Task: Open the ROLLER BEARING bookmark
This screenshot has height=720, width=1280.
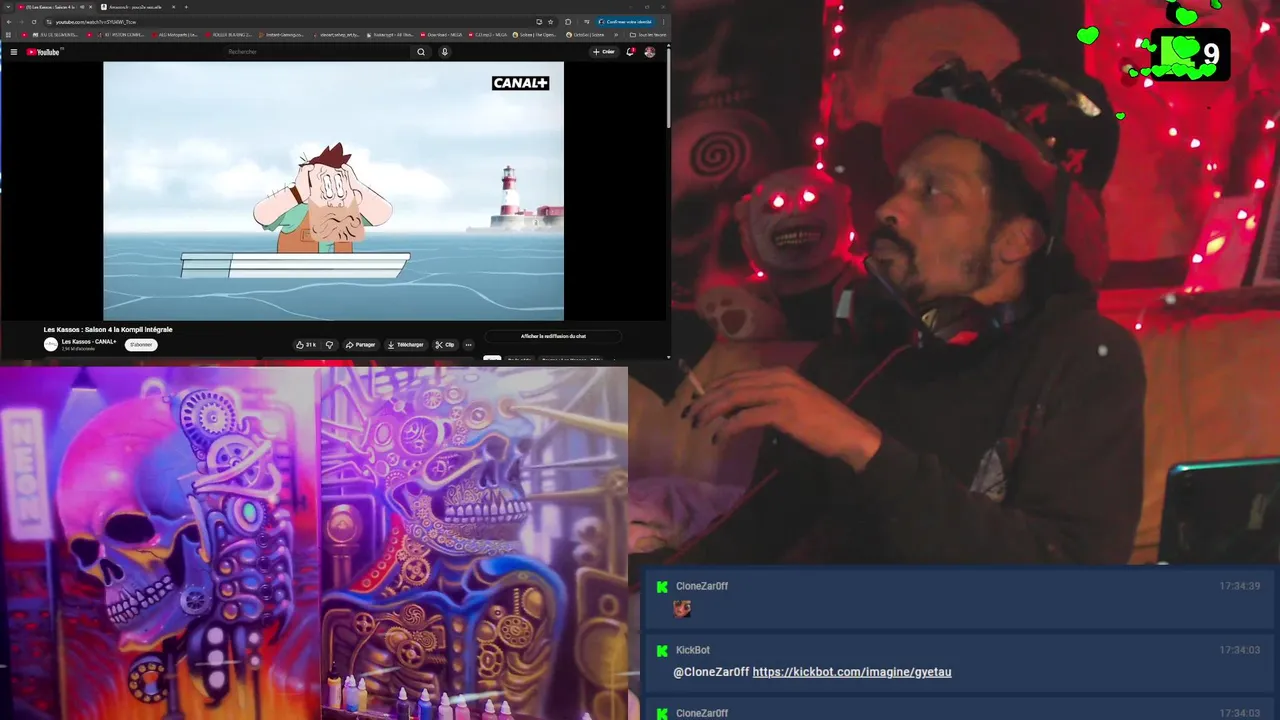Action: click(x=227, y=34)
